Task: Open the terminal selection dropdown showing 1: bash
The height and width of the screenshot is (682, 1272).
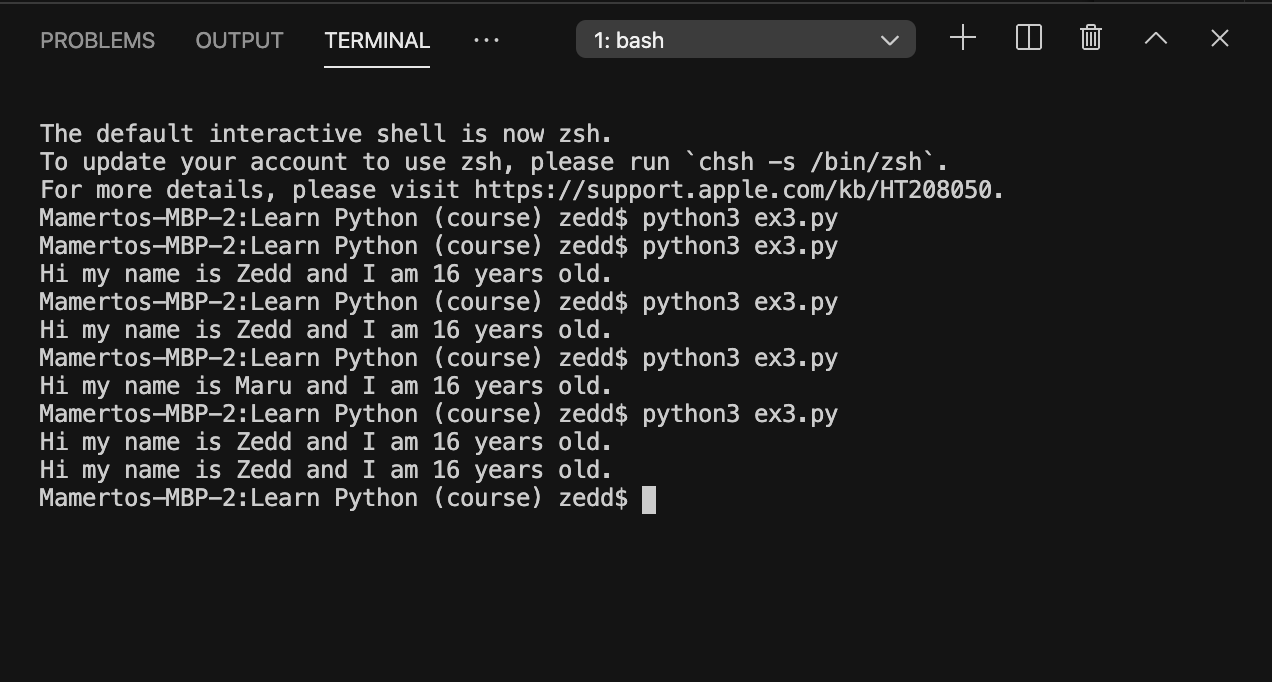Action: point(745,39)
